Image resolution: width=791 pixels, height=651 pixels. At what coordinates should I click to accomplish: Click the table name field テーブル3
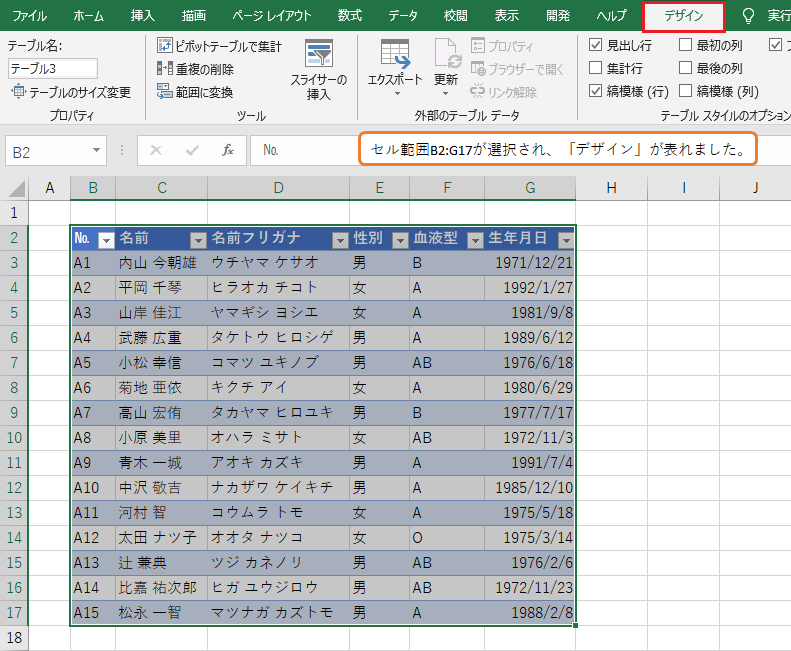coord(53,69)
